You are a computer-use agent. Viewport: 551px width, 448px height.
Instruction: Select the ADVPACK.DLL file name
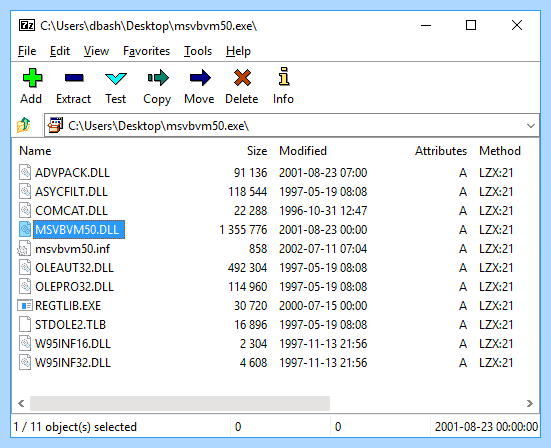[72, 173]
